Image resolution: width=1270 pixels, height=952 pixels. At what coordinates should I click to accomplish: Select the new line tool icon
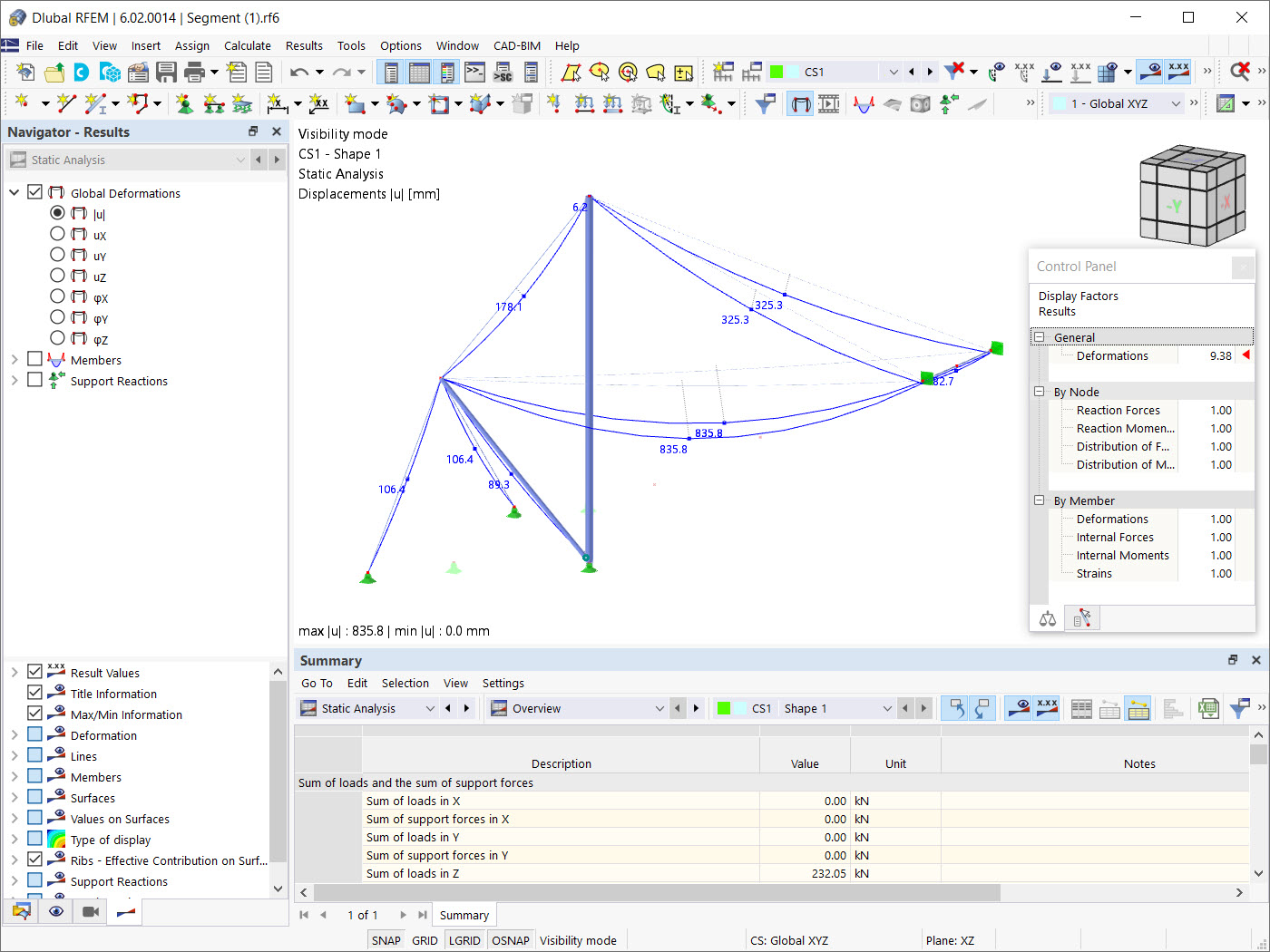click(x=66, y=103)
